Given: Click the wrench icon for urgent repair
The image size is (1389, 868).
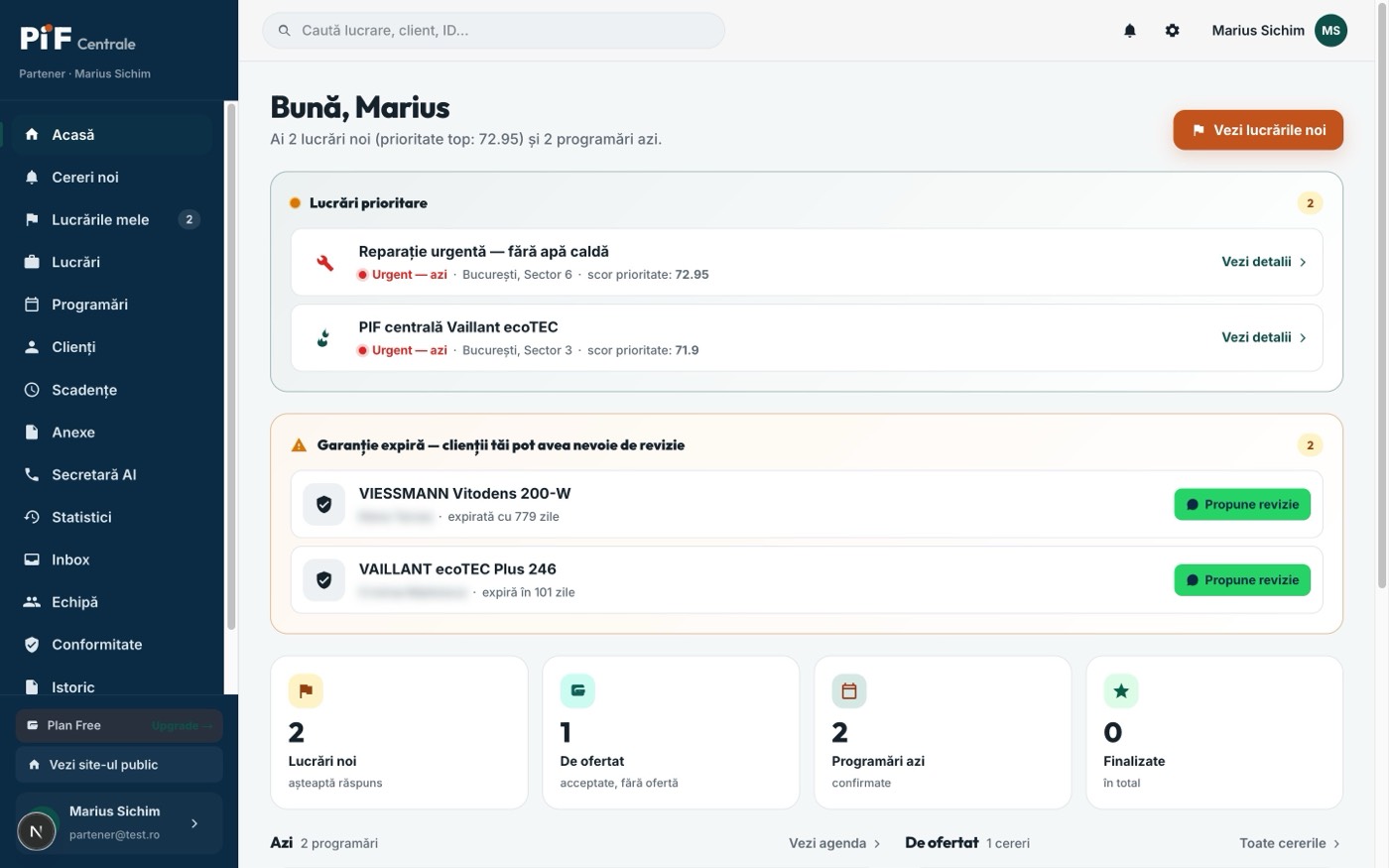Looking at the screenshot, I should [324, 263].
